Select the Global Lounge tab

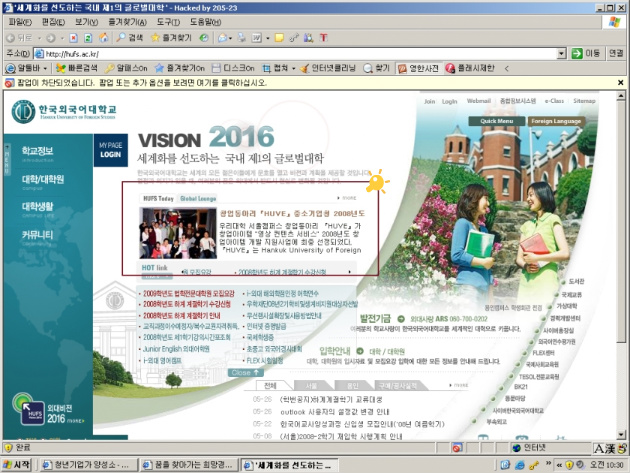point(198,198)
